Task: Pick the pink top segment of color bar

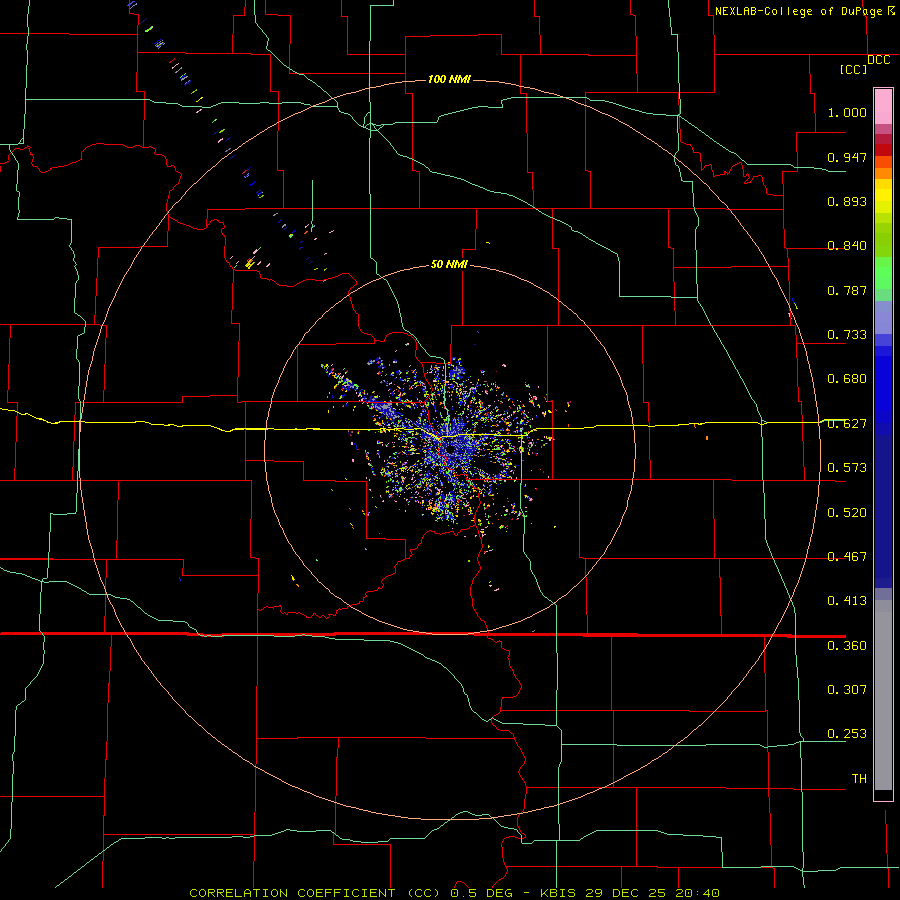Action: click(x=883, y=106)
